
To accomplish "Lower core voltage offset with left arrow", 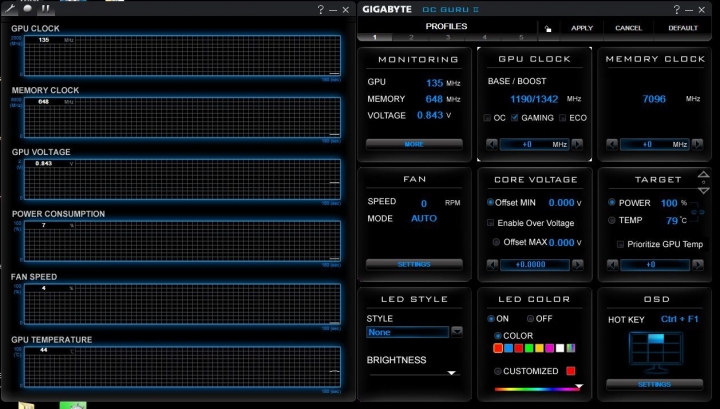I will 492,265.
